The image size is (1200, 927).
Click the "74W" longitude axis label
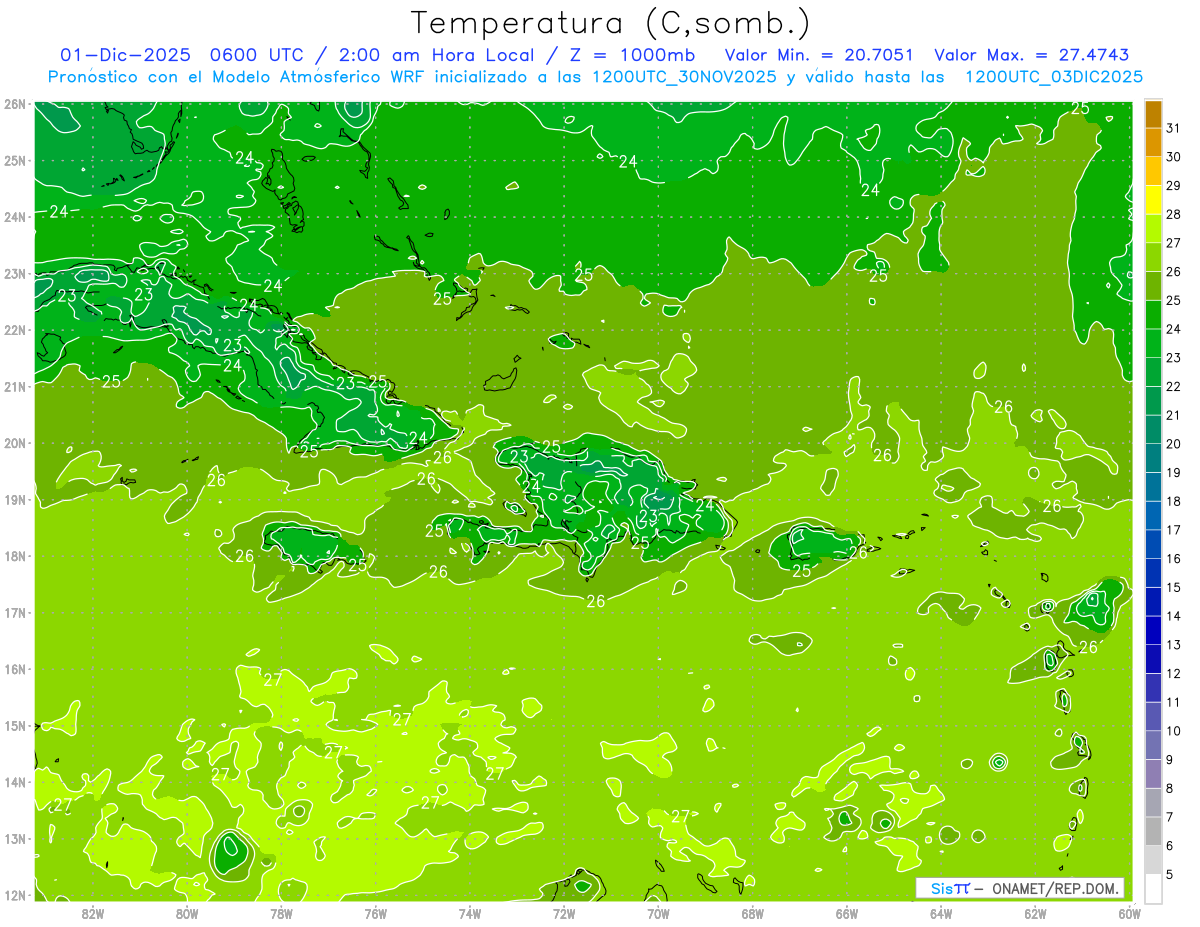[470, 913]
